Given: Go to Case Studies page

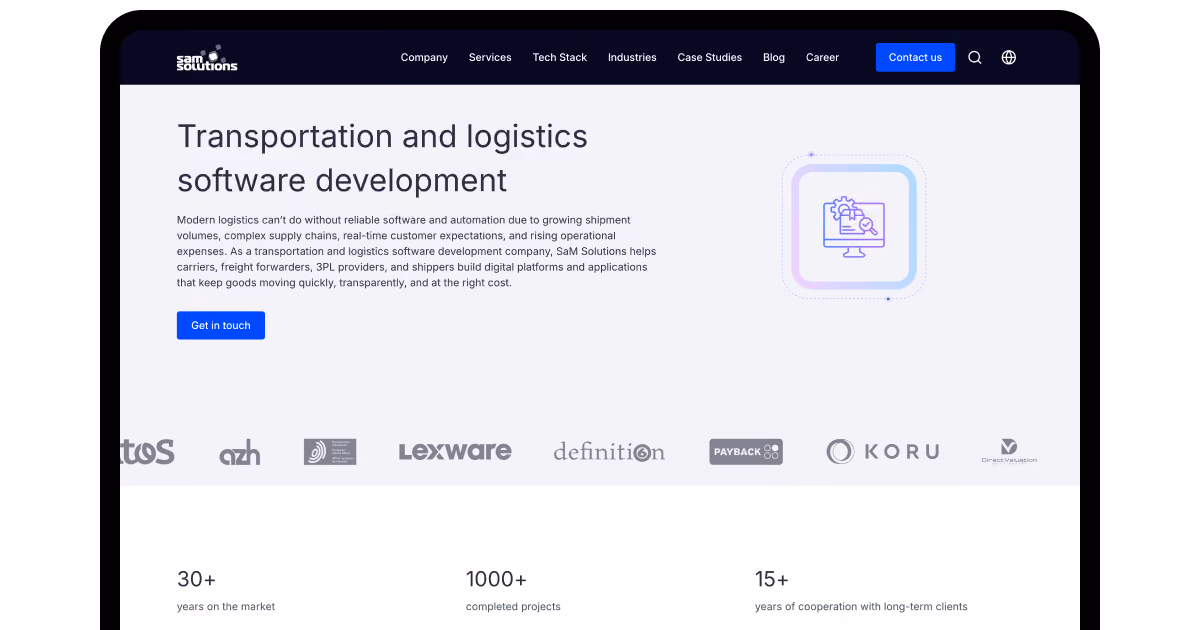Looking at the screenshot, I should 710,58.
